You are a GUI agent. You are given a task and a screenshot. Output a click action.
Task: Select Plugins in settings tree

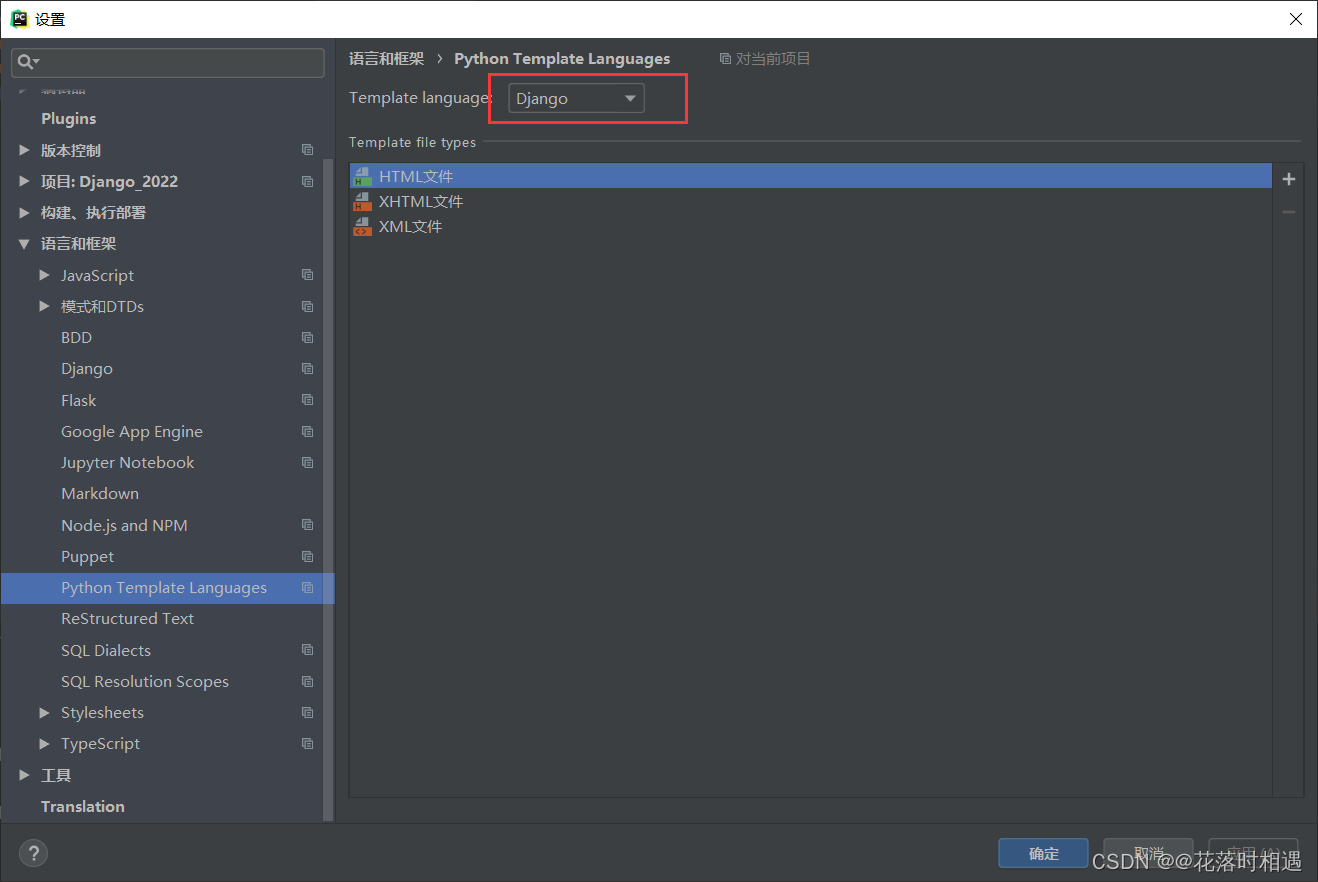click(x=68, y=118)
